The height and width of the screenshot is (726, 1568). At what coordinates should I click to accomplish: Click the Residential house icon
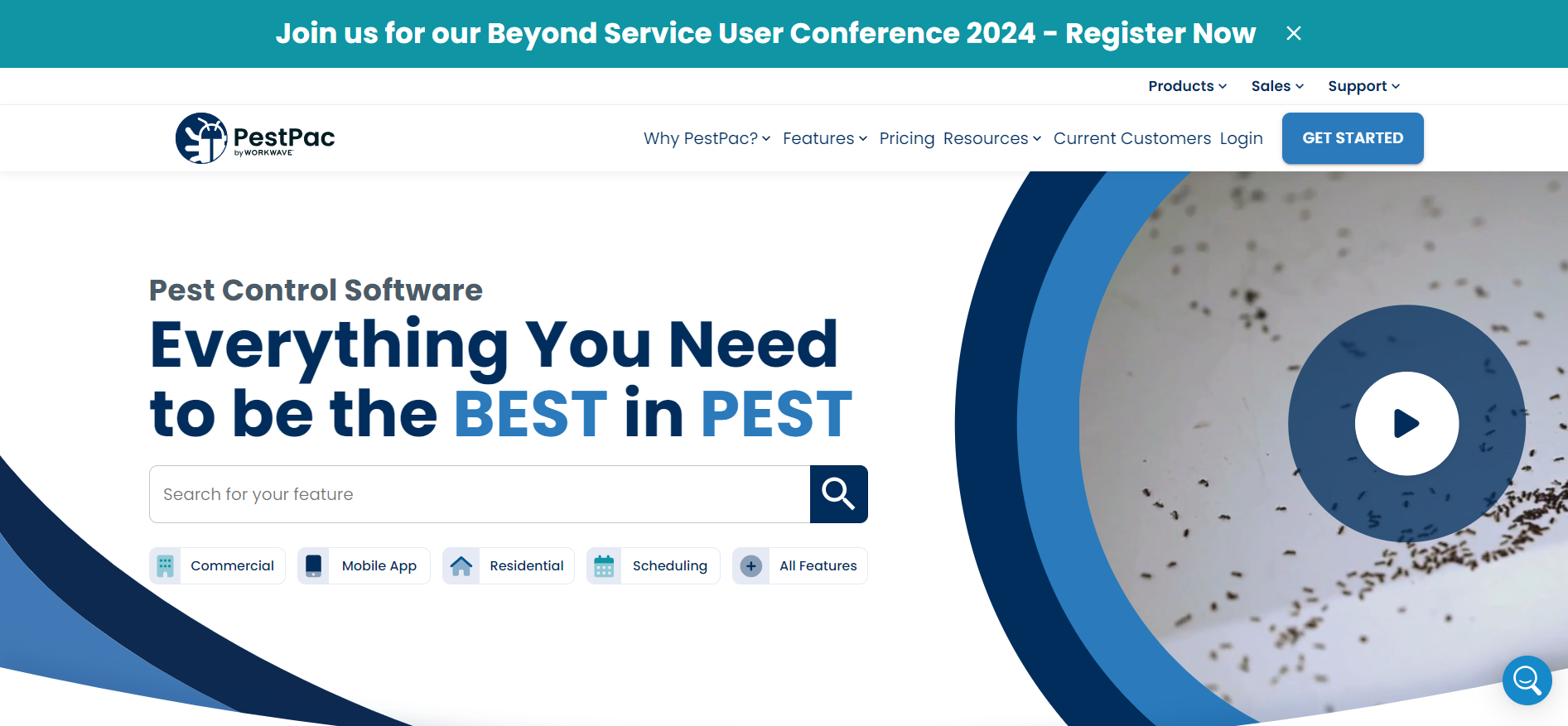461,566
